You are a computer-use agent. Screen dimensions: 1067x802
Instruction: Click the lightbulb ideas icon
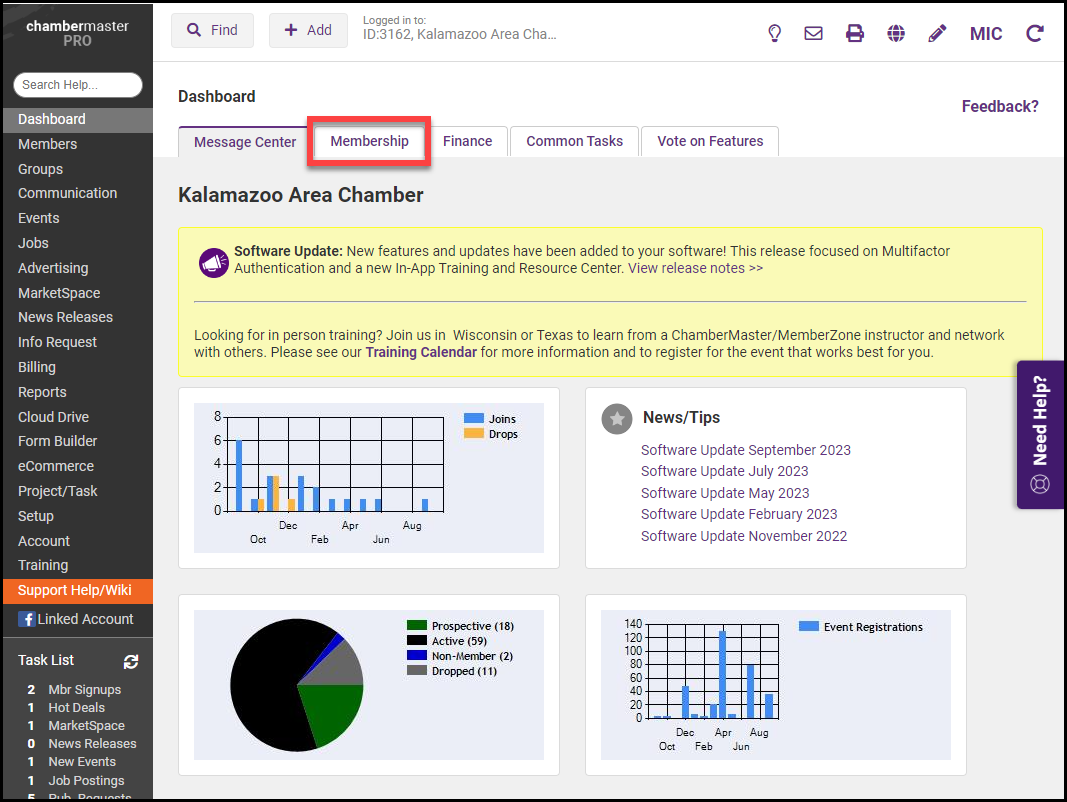coord(774,33)
